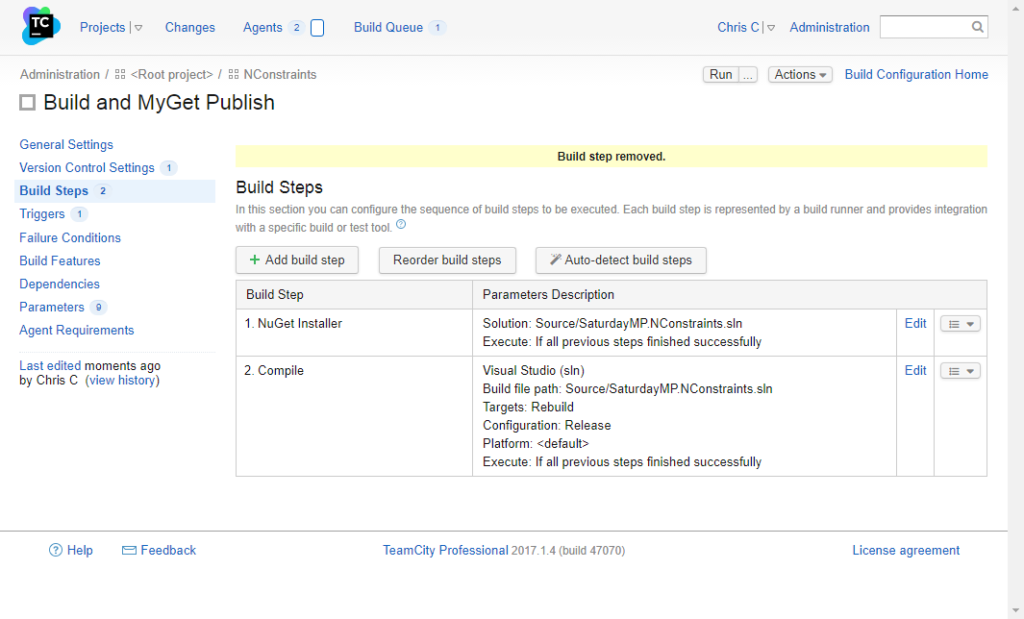1024x619 pixels.
Task: Open Compile step options dropdown
Action: tap(960, 371)
